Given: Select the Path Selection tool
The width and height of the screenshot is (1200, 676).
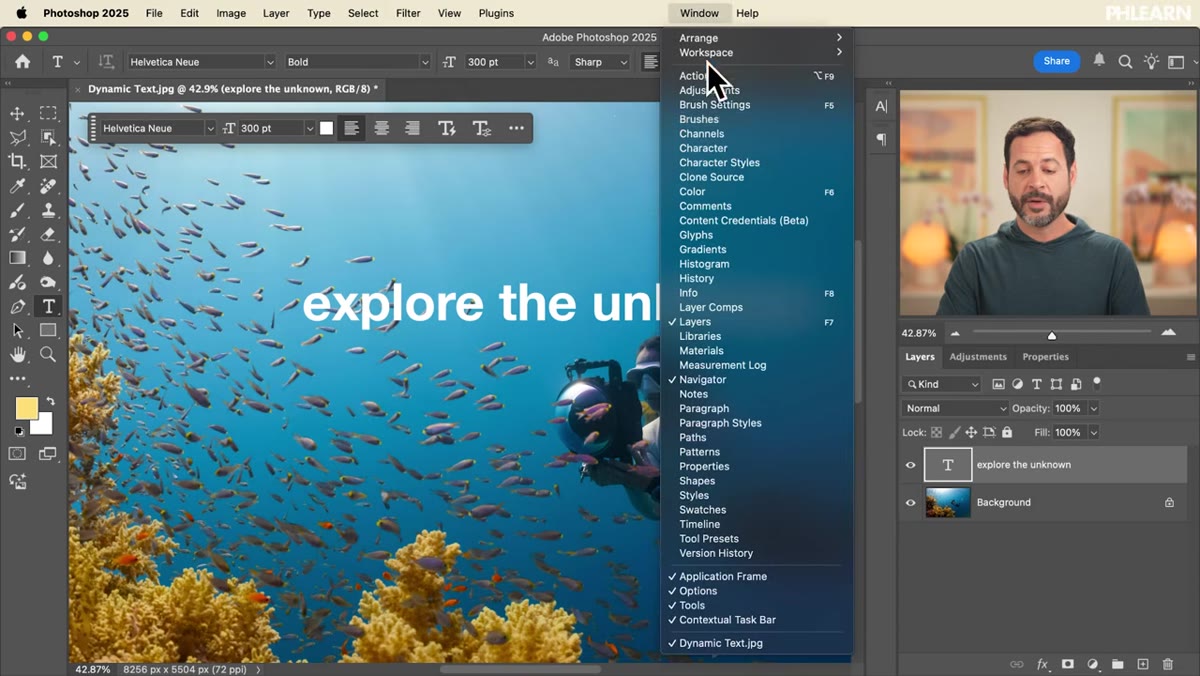Looking at the screenshot, I should click(17, 331).
